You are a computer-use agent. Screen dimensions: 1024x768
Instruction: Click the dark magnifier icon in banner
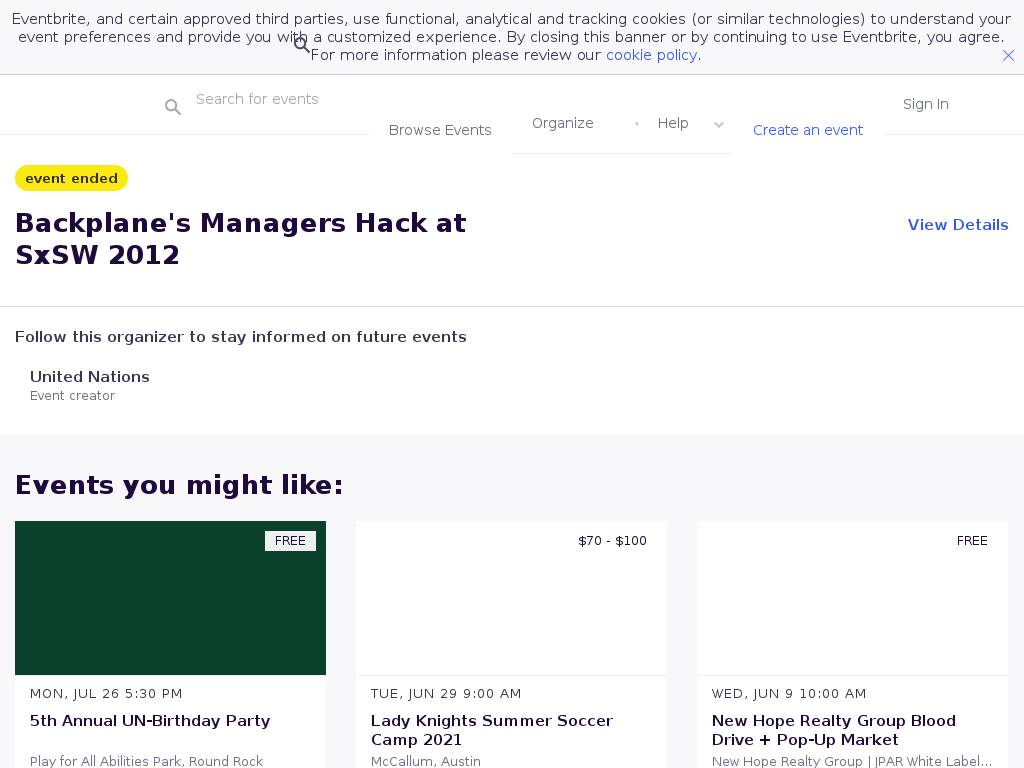[301, 45]
